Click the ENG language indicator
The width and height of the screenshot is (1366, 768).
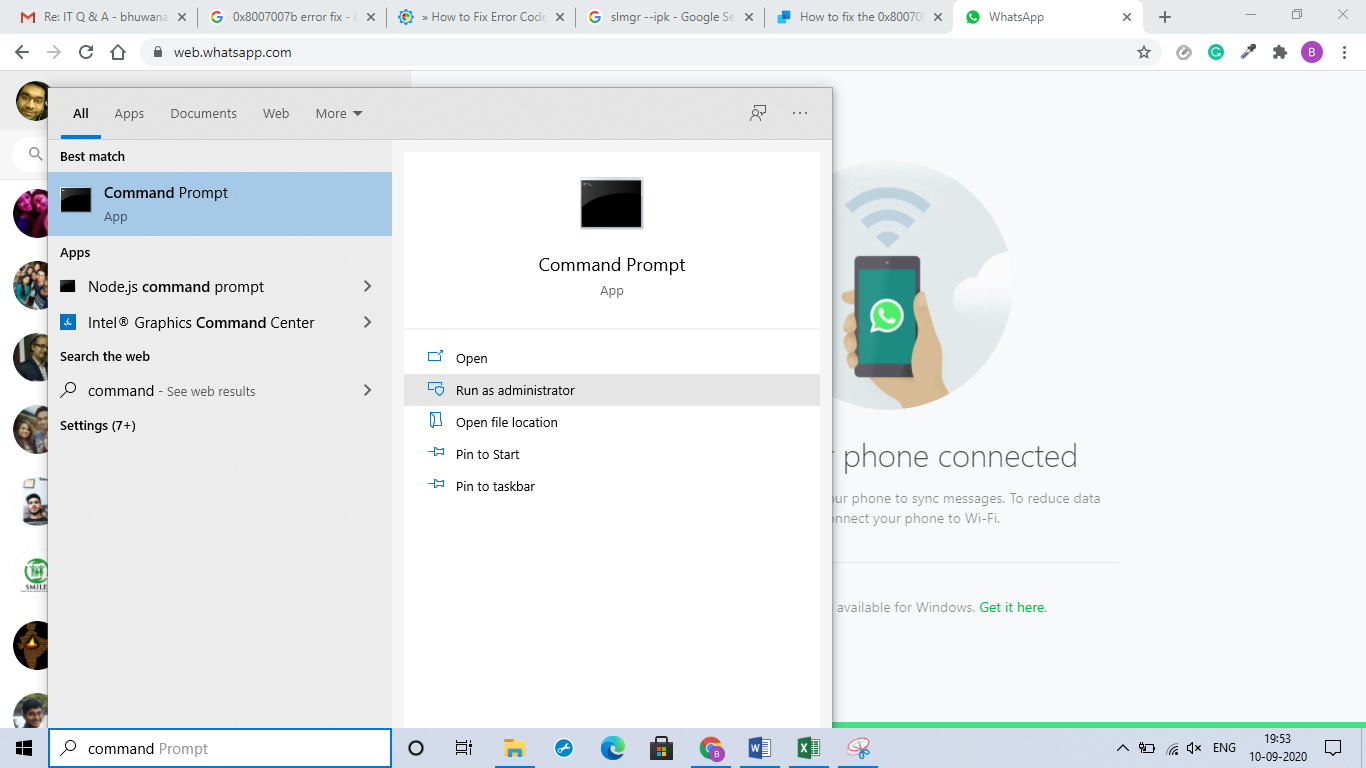tap(1224, 747)
